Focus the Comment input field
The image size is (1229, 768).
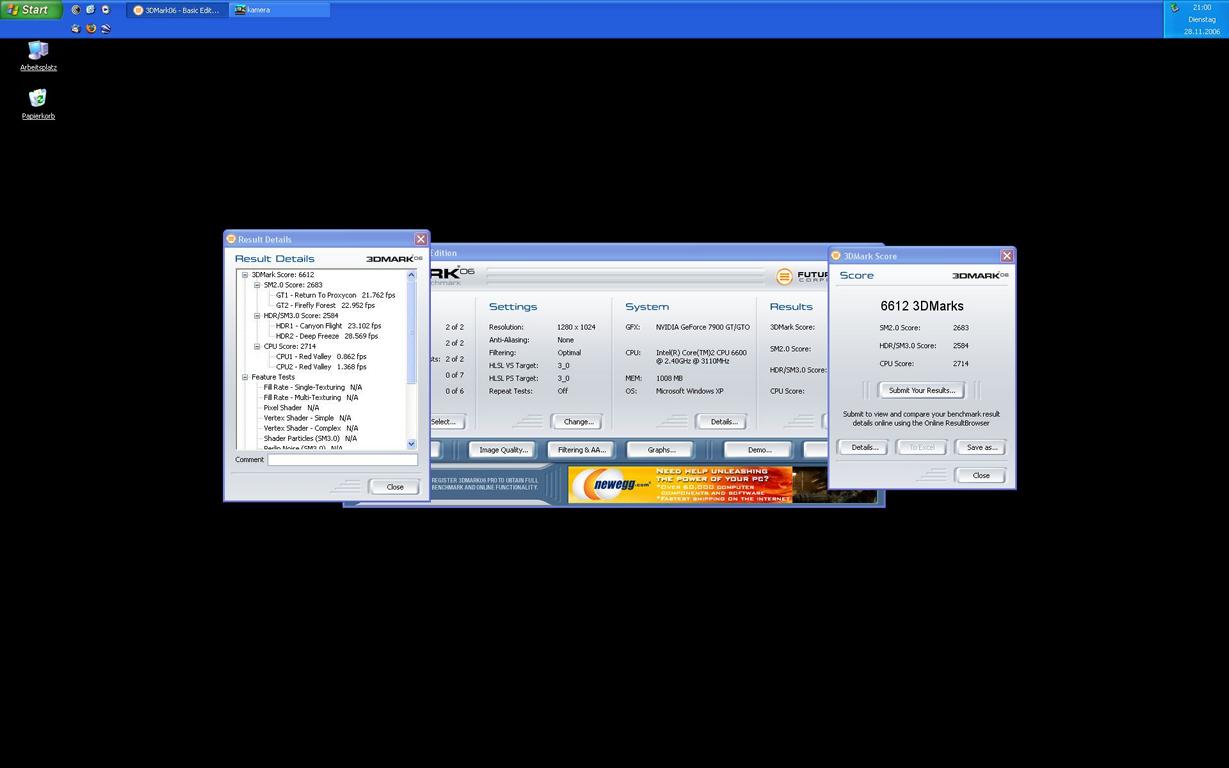point(343,460)
